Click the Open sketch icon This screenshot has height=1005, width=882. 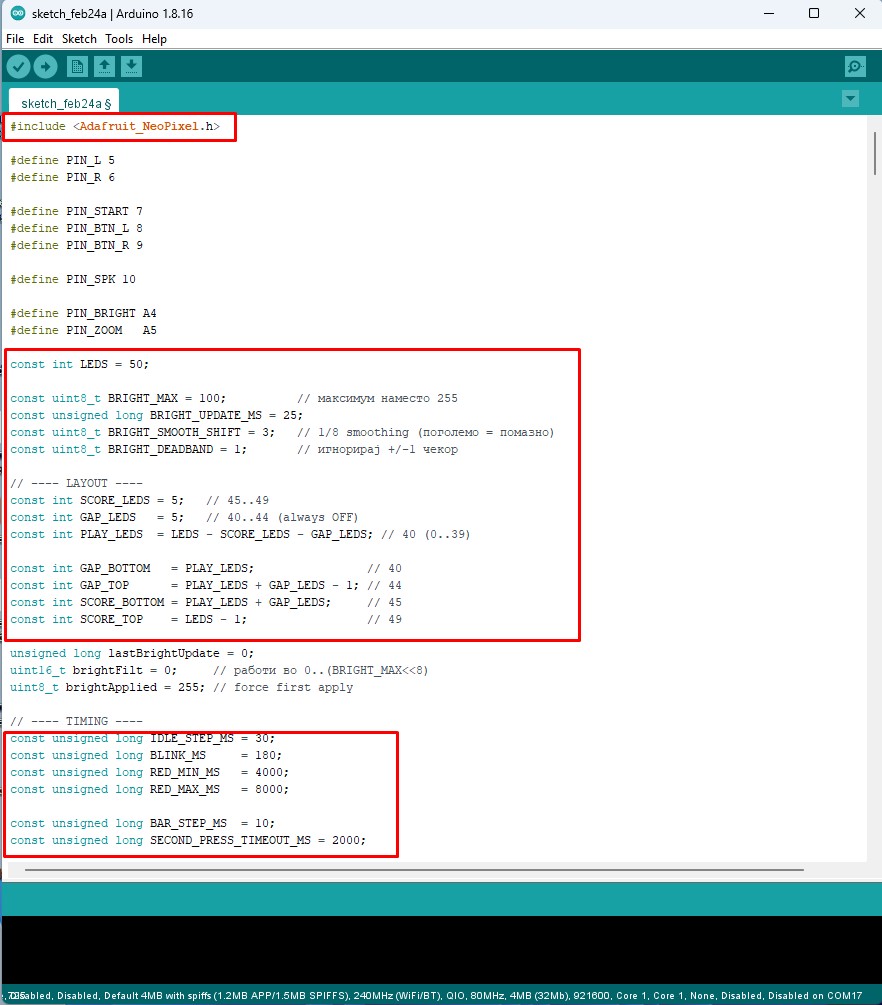coord(104,66)
